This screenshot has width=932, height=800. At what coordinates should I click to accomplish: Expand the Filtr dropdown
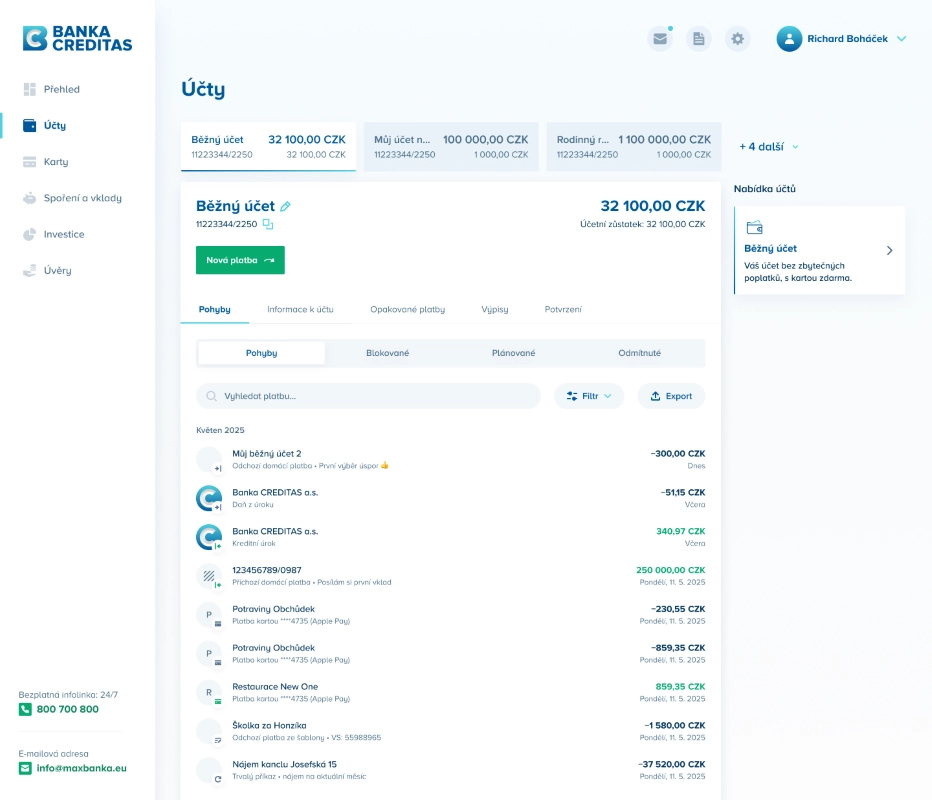(x=589, y=396)
